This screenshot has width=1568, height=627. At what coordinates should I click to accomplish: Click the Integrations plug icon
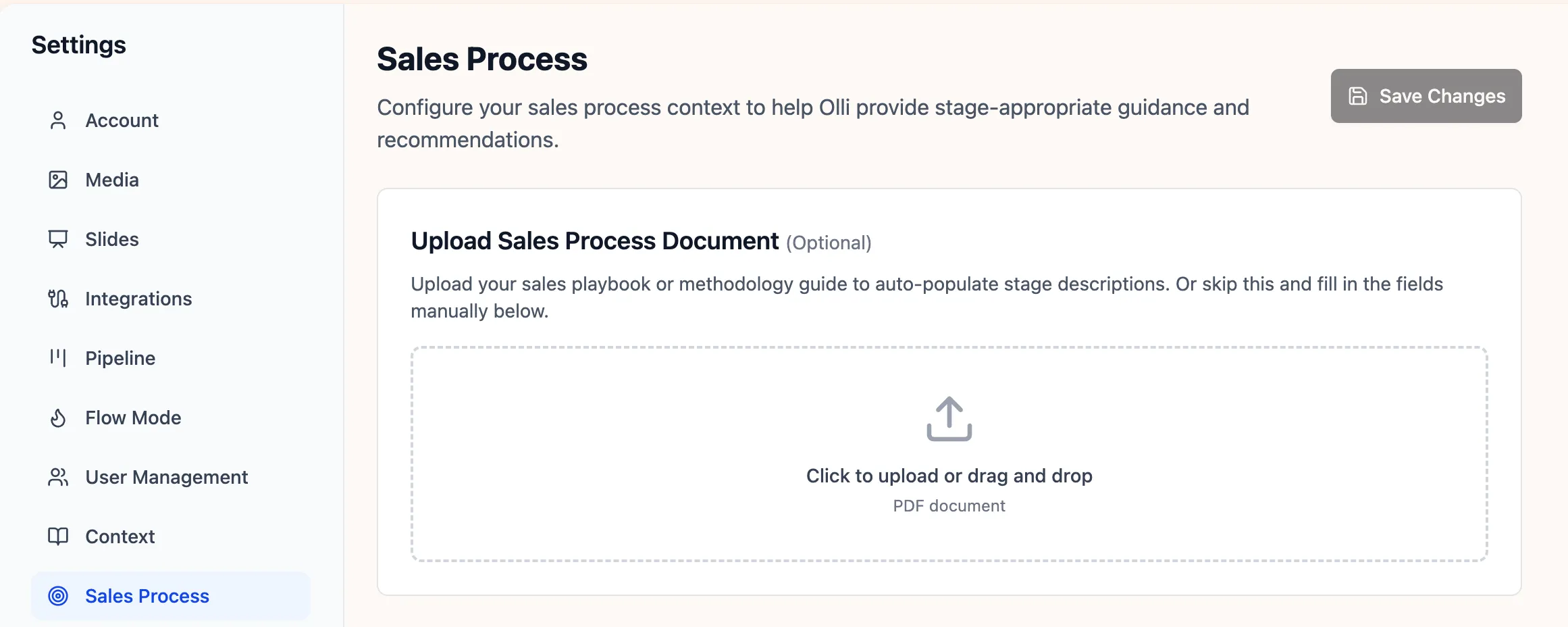click(58, 299)
